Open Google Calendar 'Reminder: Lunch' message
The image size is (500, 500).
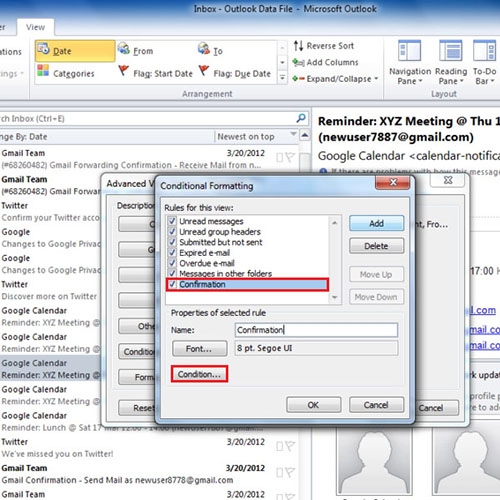coord(50,422)
